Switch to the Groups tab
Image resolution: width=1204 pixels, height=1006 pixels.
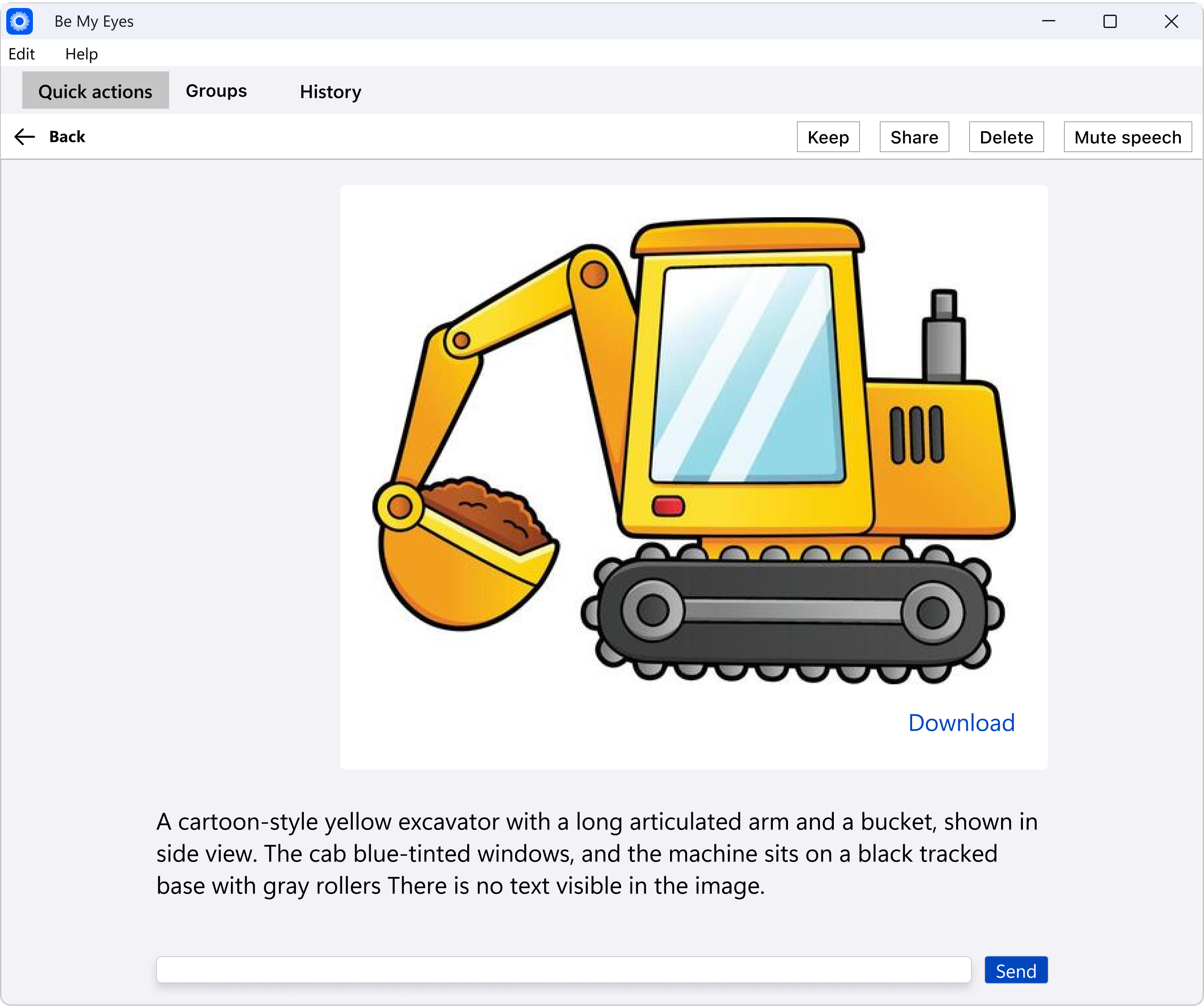pos(216,91)
